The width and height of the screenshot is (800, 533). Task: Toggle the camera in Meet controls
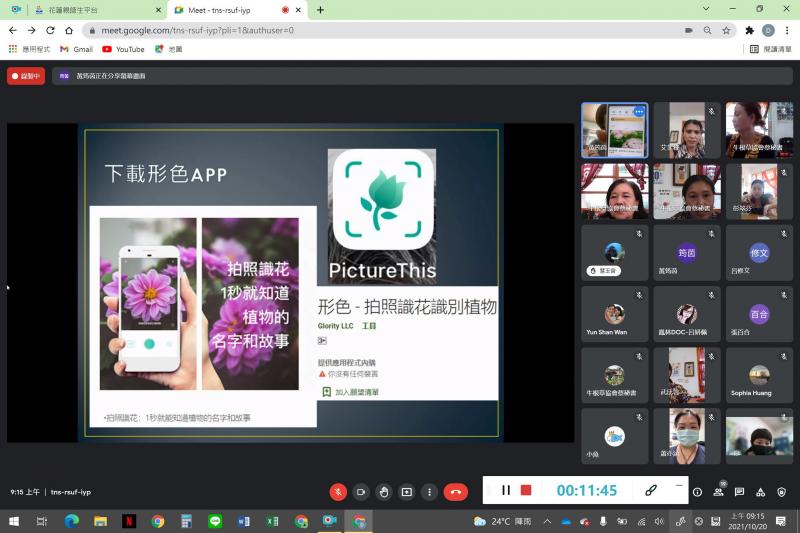click(361, 492)
